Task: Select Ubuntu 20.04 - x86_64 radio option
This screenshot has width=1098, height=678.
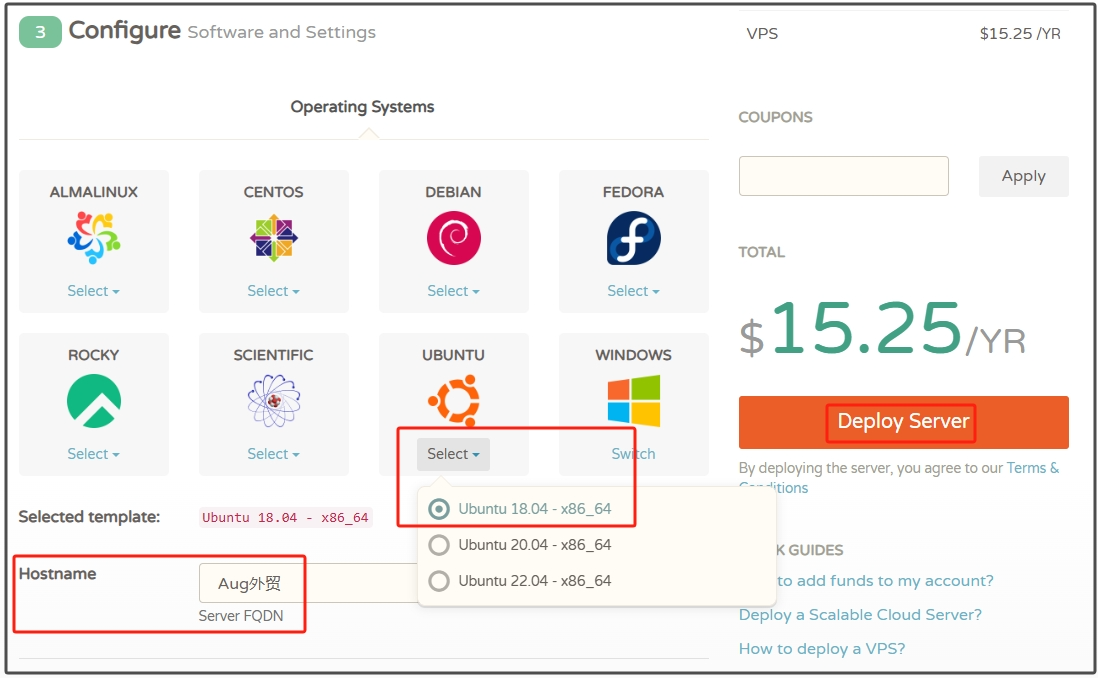Action: tap(439, 545)
